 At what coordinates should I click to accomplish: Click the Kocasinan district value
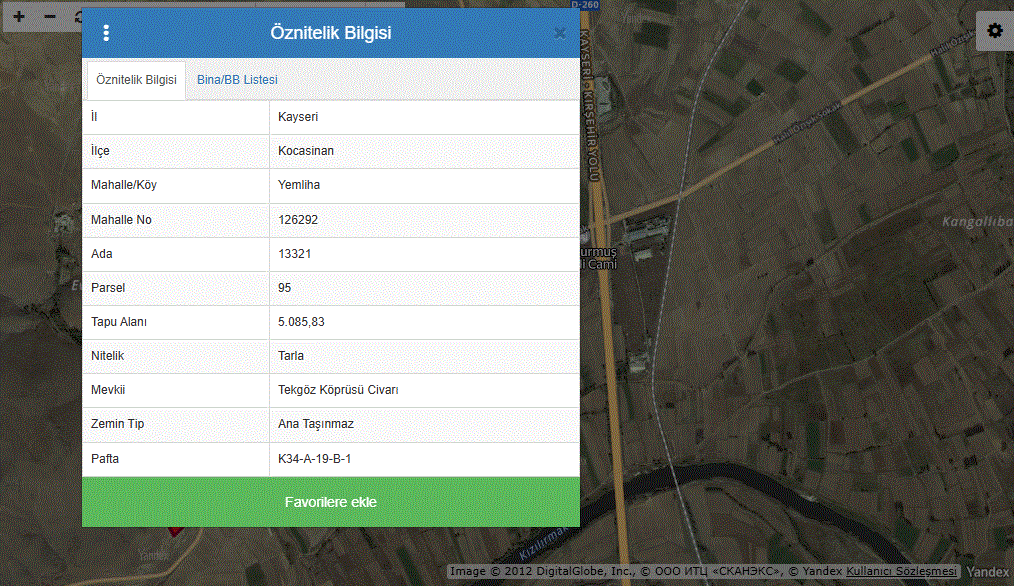[306, 151]
